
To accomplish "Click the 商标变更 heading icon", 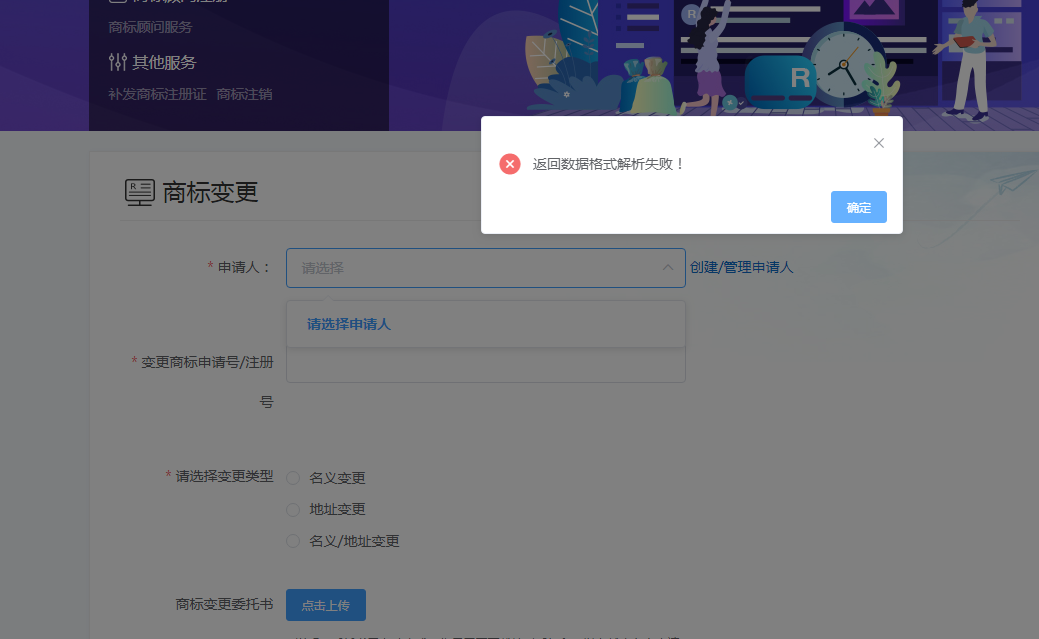I will click(x=140, y=192).
